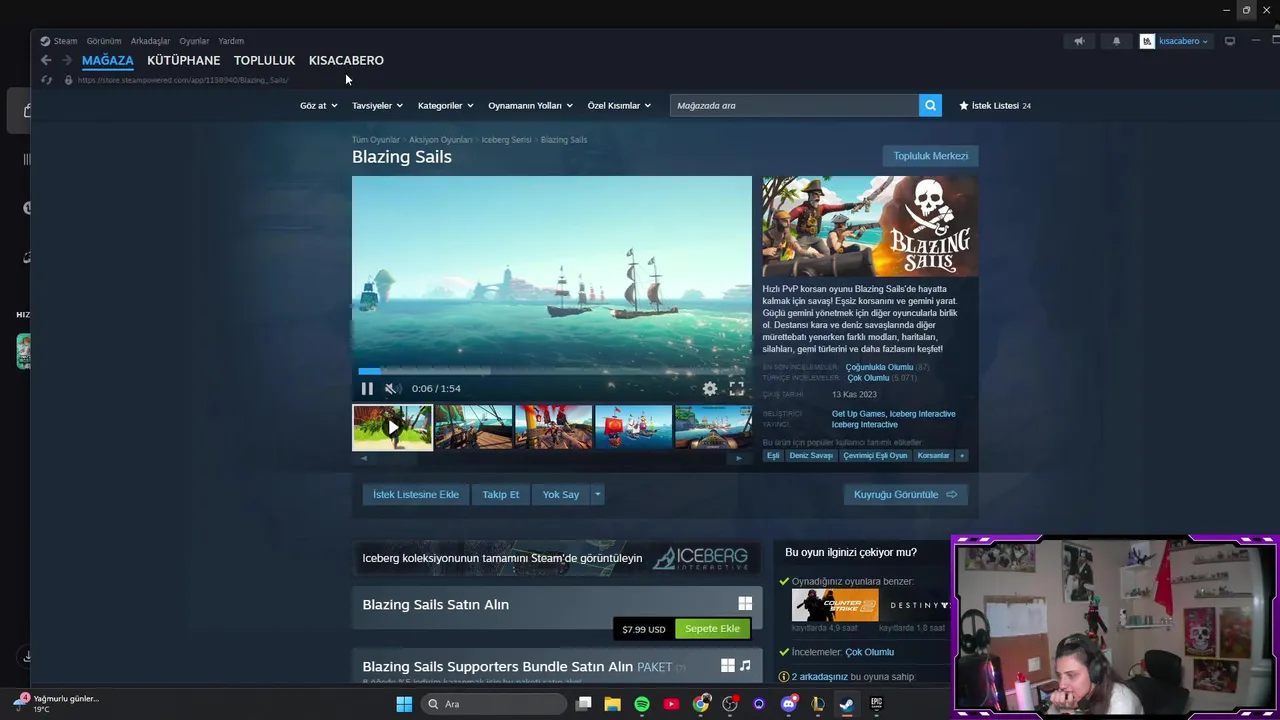Click the Counter-Strike 2 similar game image
Screen dimensions: 1280x720
click(835, 605)
